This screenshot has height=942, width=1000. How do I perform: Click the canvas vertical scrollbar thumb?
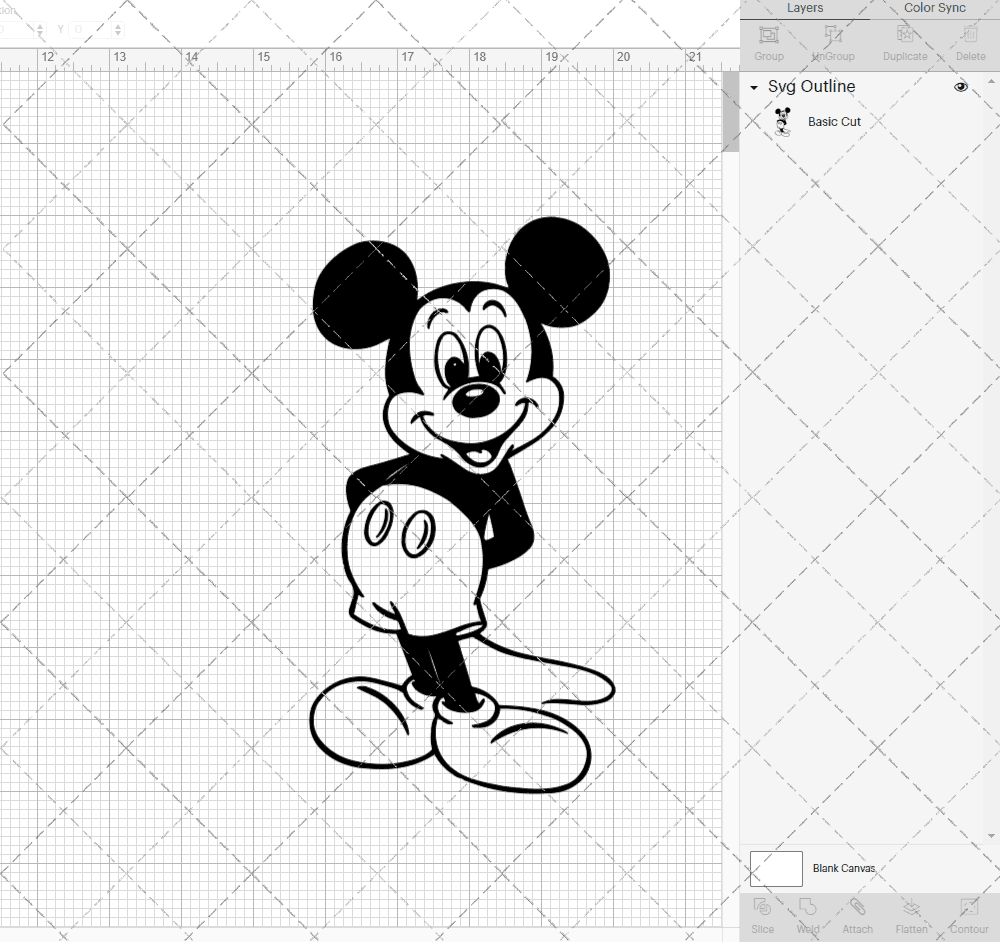(x=730, y=112)
